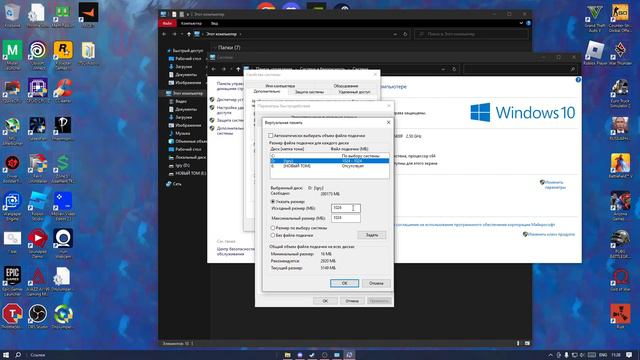Select the 'Указать размер' custom size radio button
Image resolution: width=640 pixels, height=360 pixels.
pos(273,202)
